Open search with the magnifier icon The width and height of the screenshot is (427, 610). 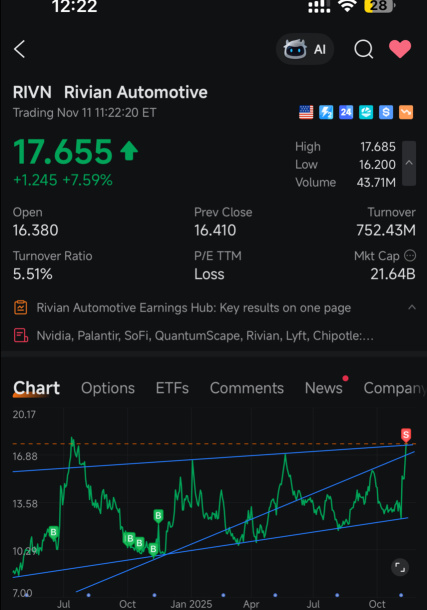[x=364, y=49]
